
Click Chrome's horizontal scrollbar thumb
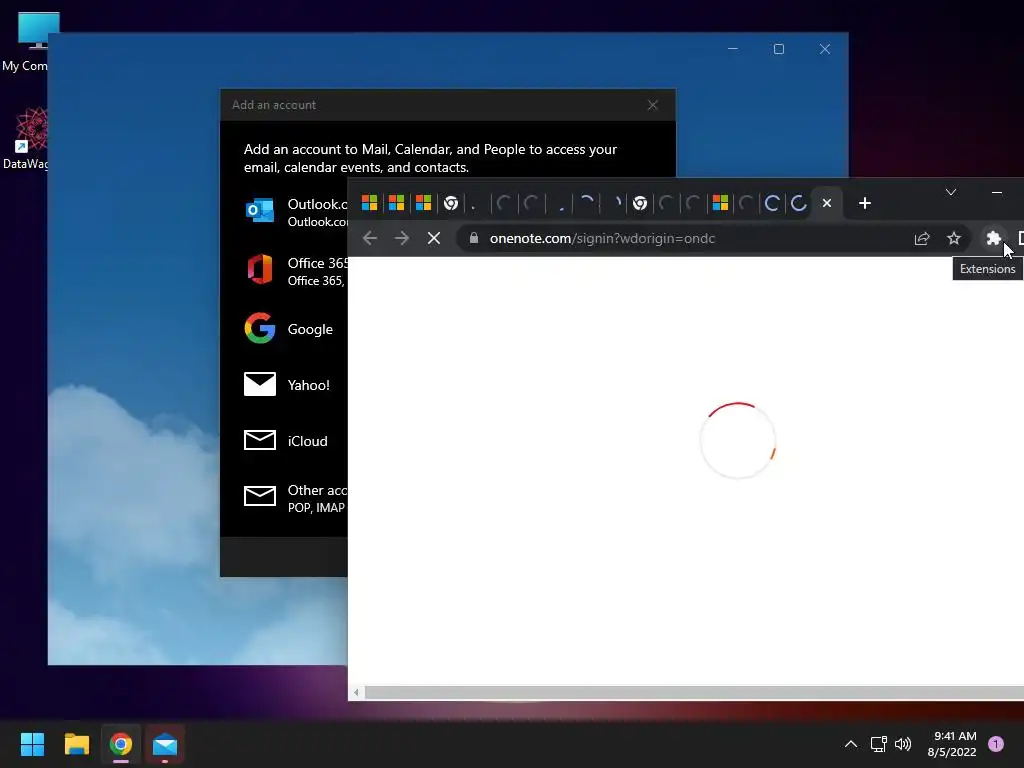coord(694,692)
